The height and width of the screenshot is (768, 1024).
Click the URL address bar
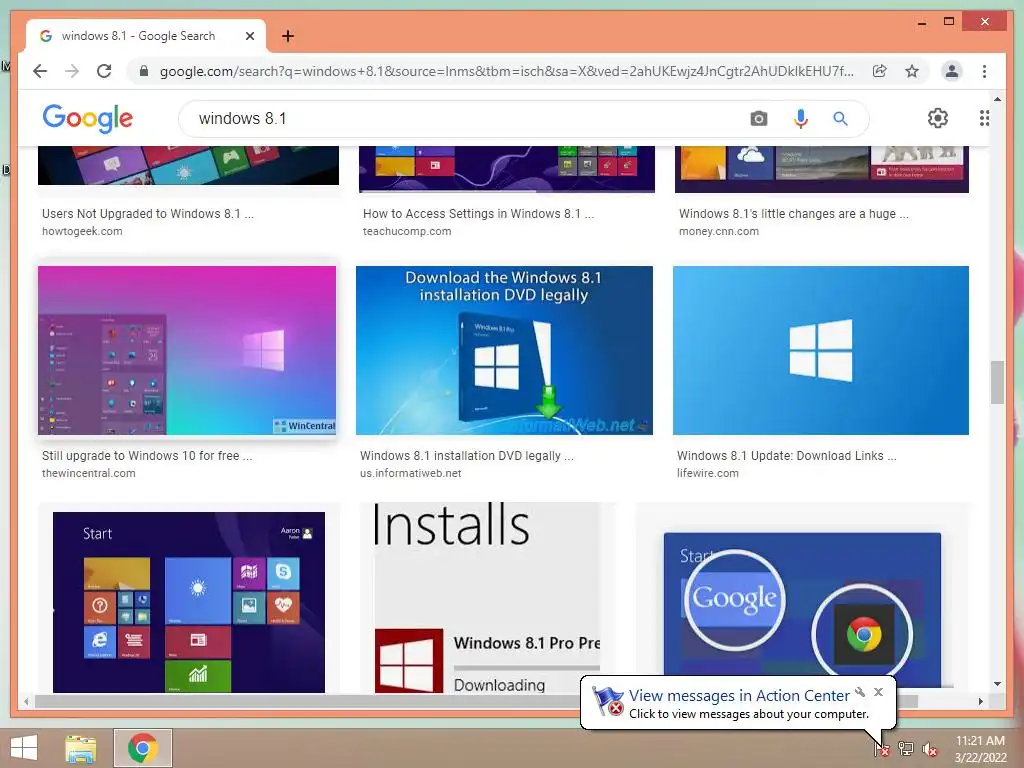507,71
